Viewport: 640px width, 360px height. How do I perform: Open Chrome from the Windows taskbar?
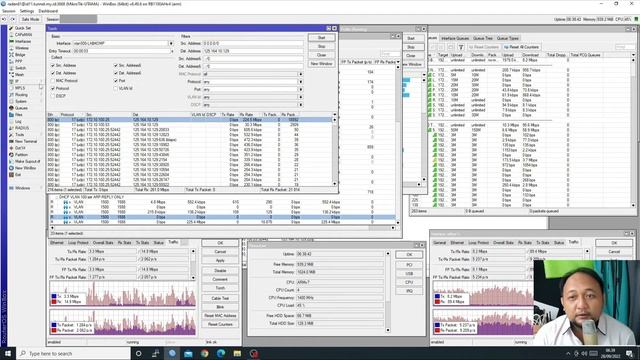(204, 353)
